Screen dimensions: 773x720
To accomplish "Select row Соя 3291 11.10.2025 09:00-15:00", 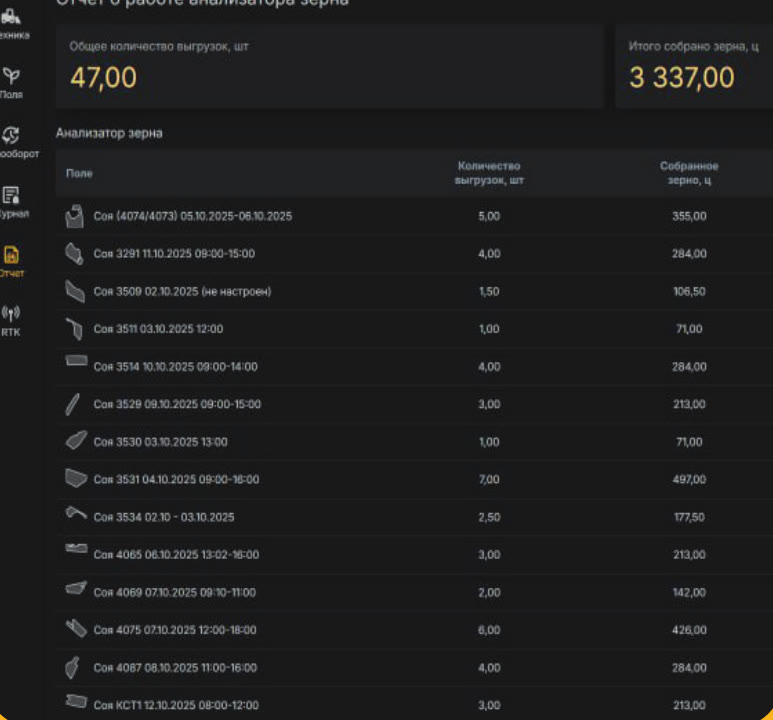I will point(414,254).
